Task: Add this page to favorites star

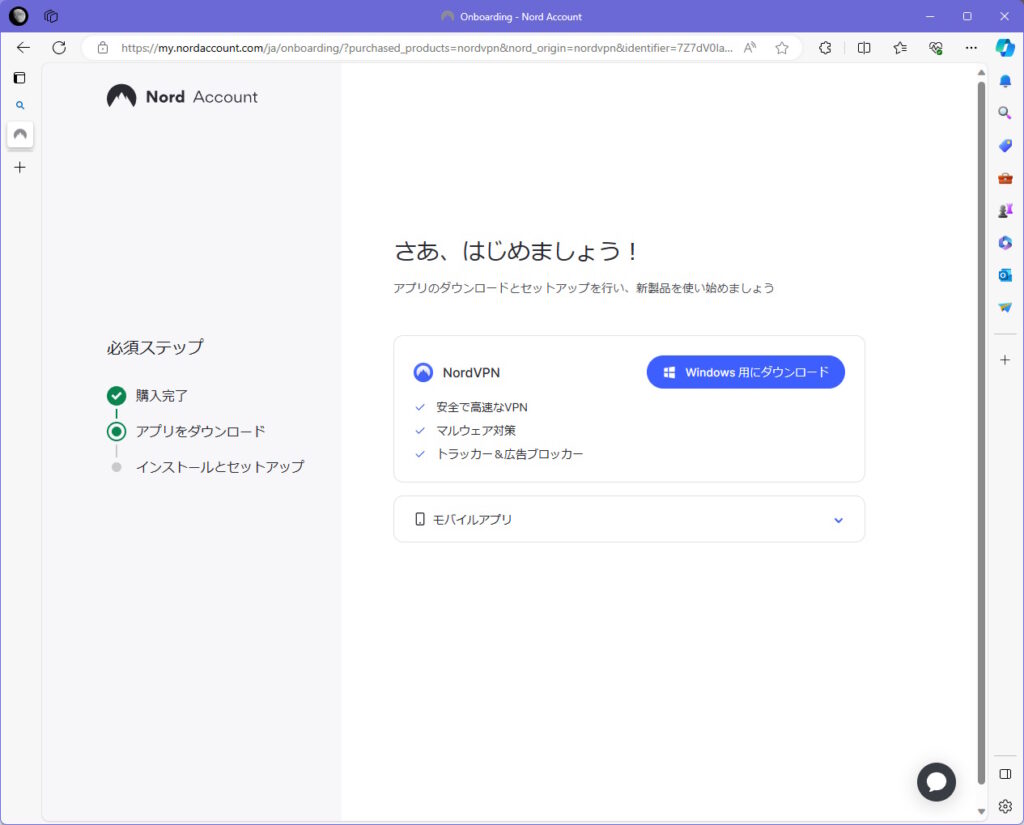Action: [782, 48]
